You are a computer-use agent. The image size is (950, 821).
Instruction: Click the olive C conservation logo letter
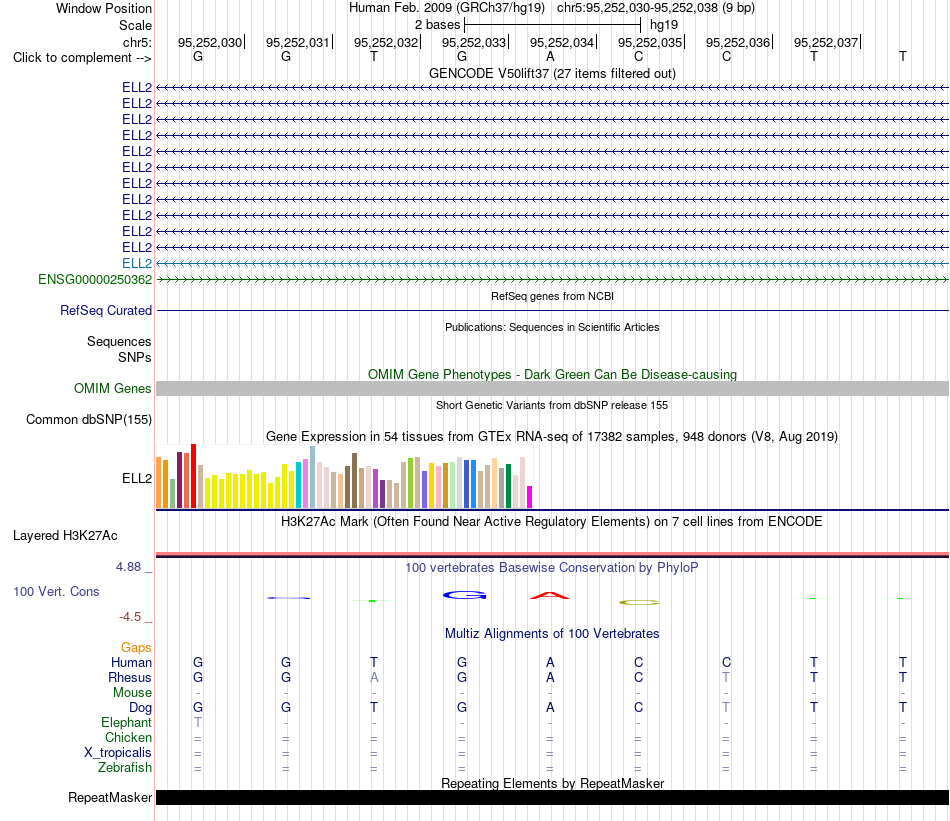639,602
